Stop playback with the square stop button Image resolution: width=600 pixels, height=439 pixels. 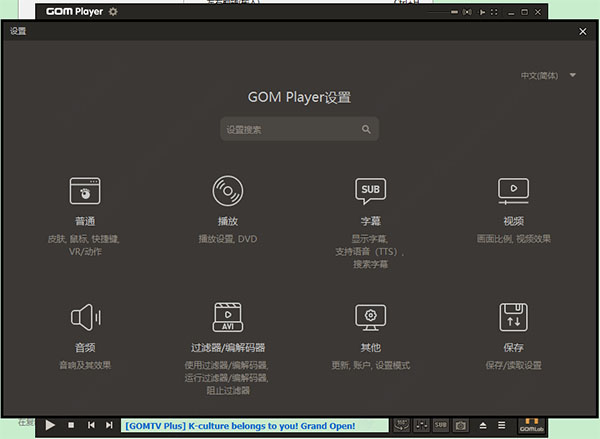pyautogui.click(x=71, y=425)
